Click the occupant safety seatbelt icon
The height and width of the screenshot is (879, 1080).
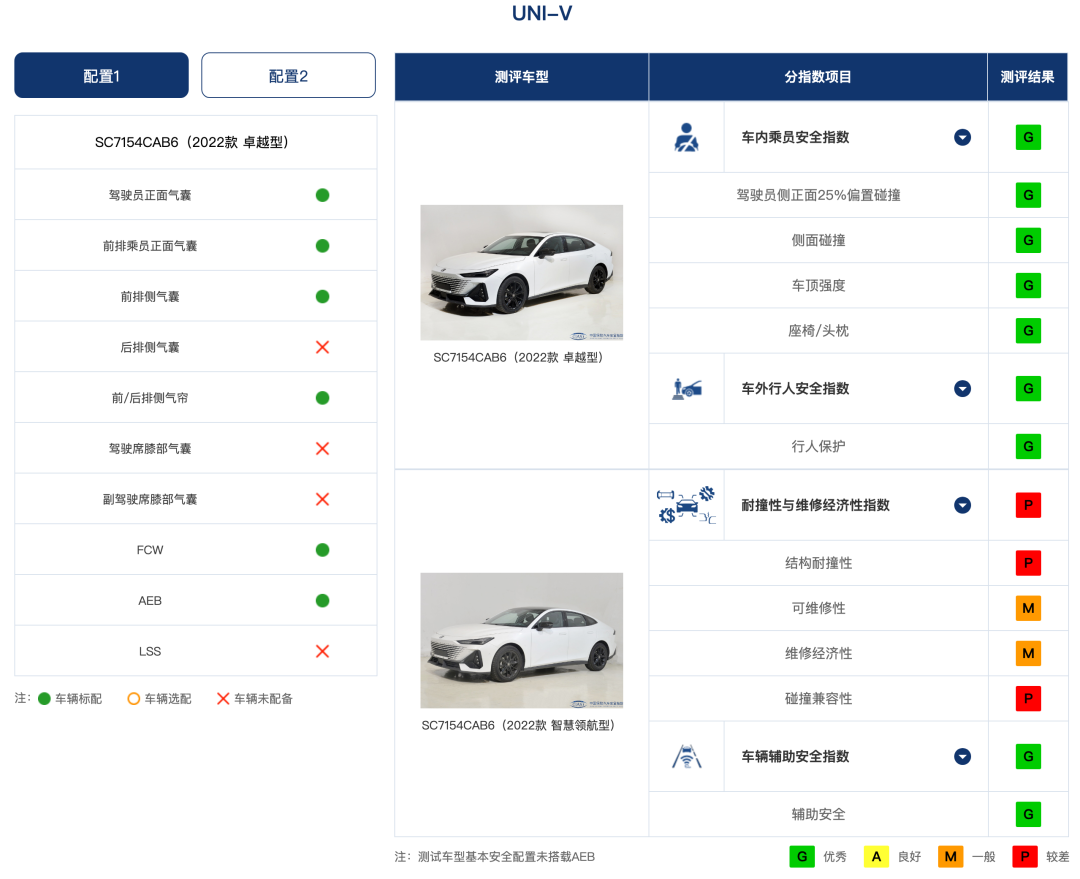(686, 137)
